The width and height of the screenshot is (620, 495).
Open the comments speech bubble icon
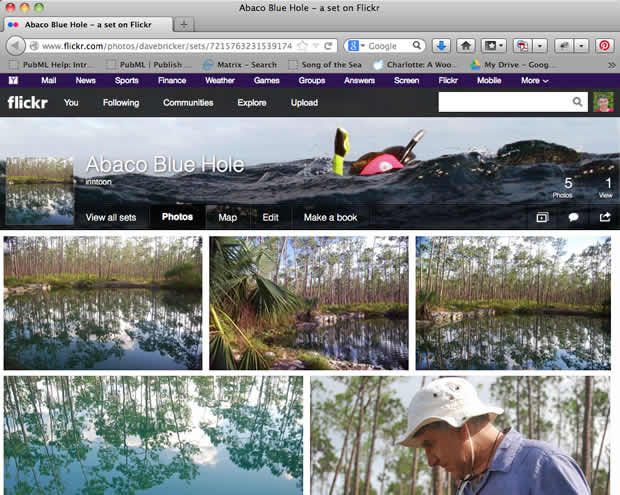(574, 217)
